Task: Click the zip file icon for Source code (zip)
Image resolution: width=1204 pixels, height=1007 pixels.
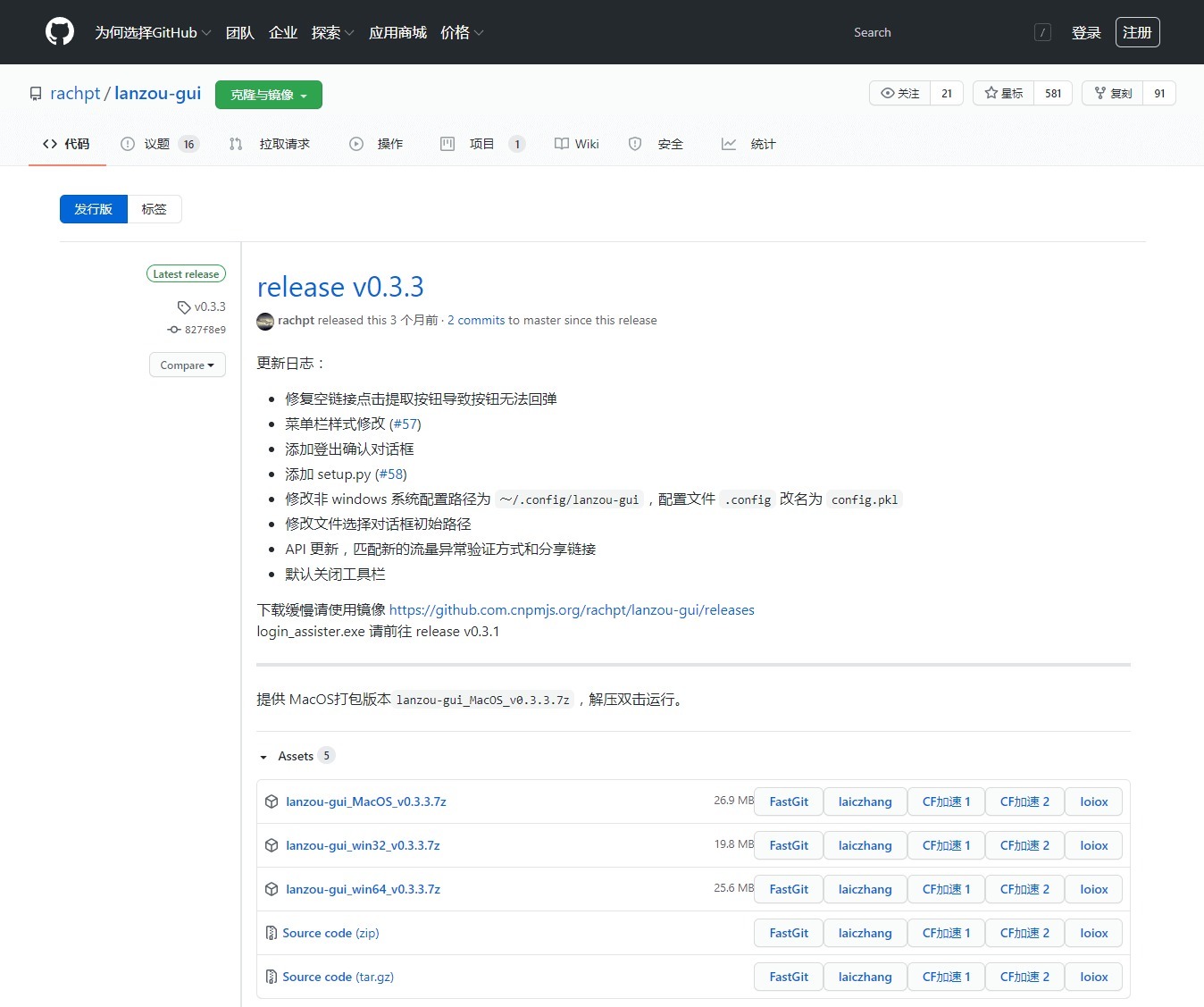Action: click(272, 933)
